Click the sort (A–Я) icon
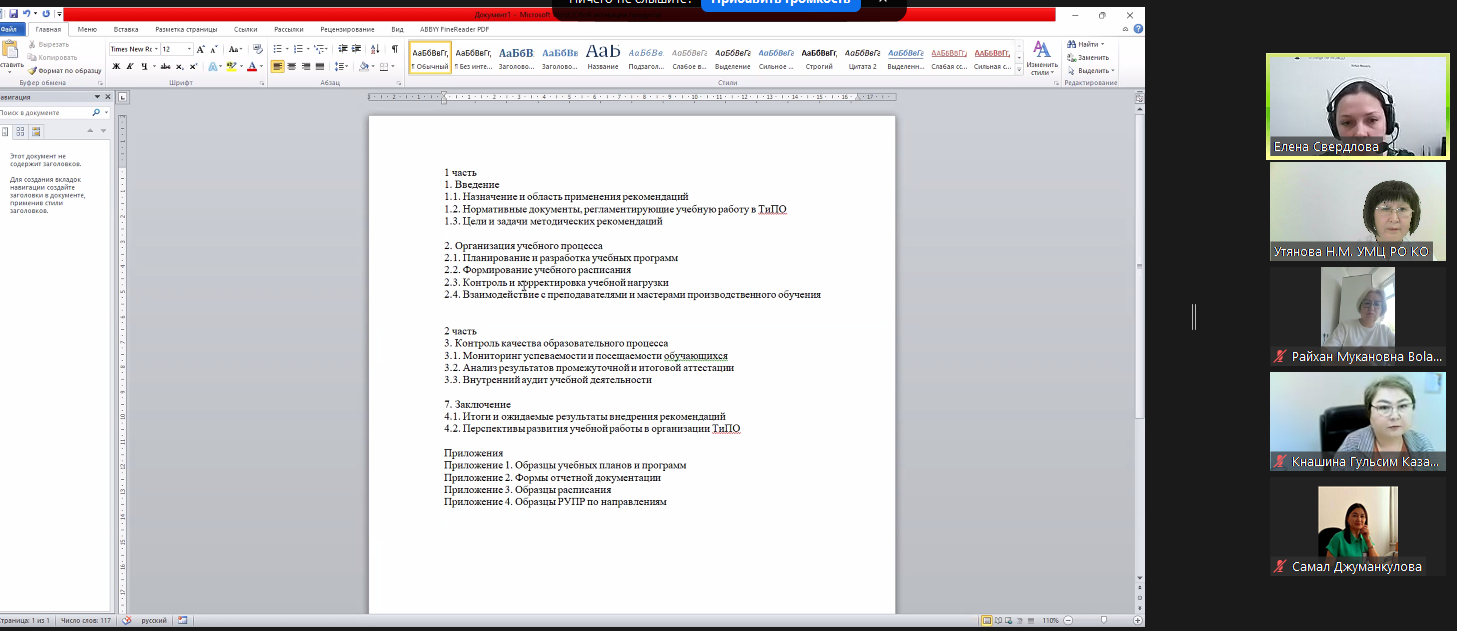Image resolution: width=1457 pixels, height=631 pixels. (376, 49)
